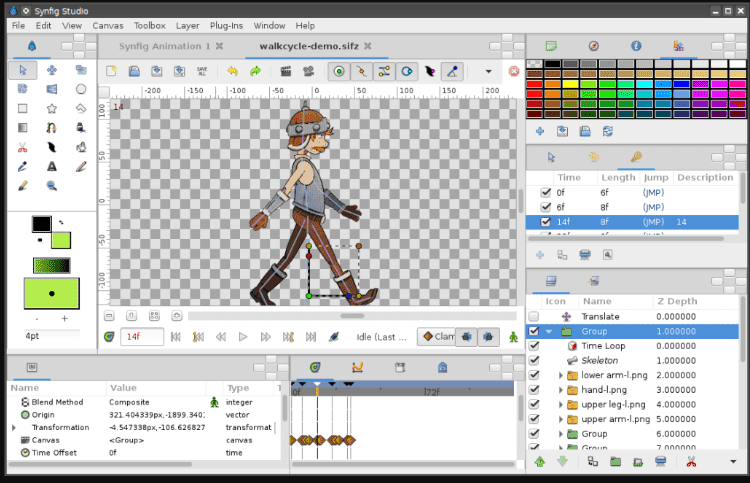Collapse the selected Group layer

coord(548,331)
